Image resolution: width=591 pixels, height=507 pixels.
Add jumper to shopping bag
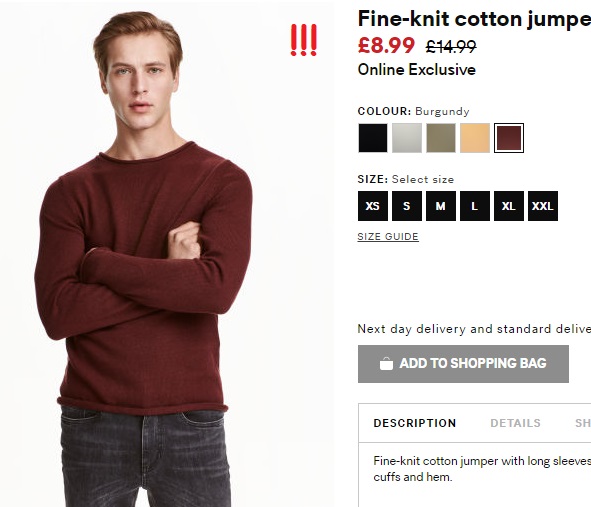click(463, 364)
